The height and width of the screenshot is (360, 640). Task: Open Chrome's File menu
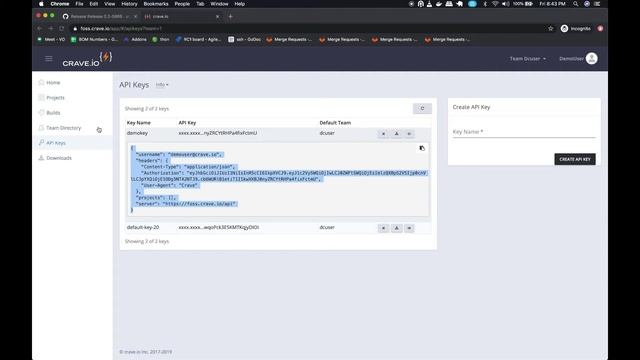pyautogui.click(x=79, y=4)
